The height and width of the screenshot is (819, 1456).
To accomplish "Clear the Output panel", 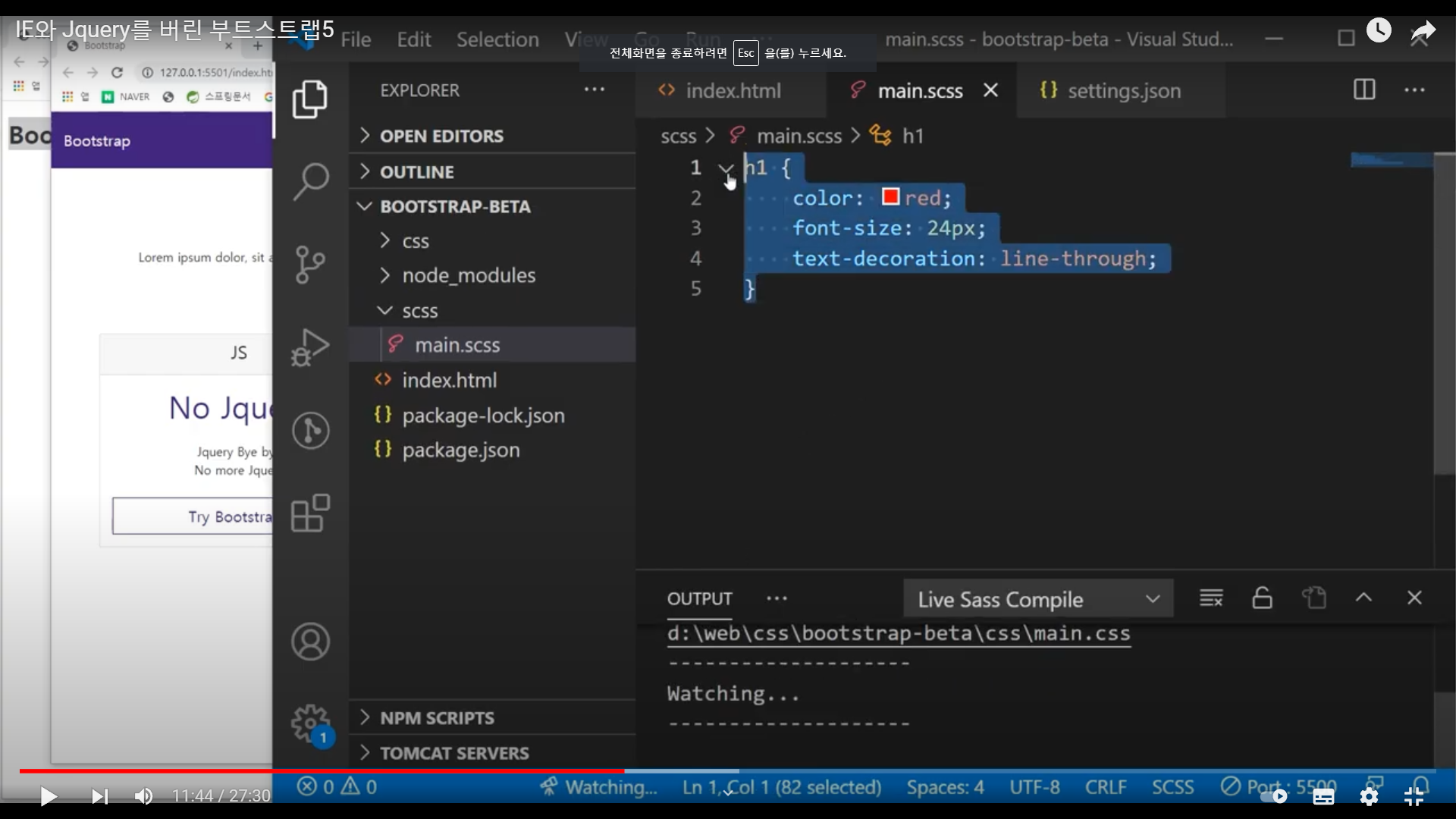I will click(1211, 598).
